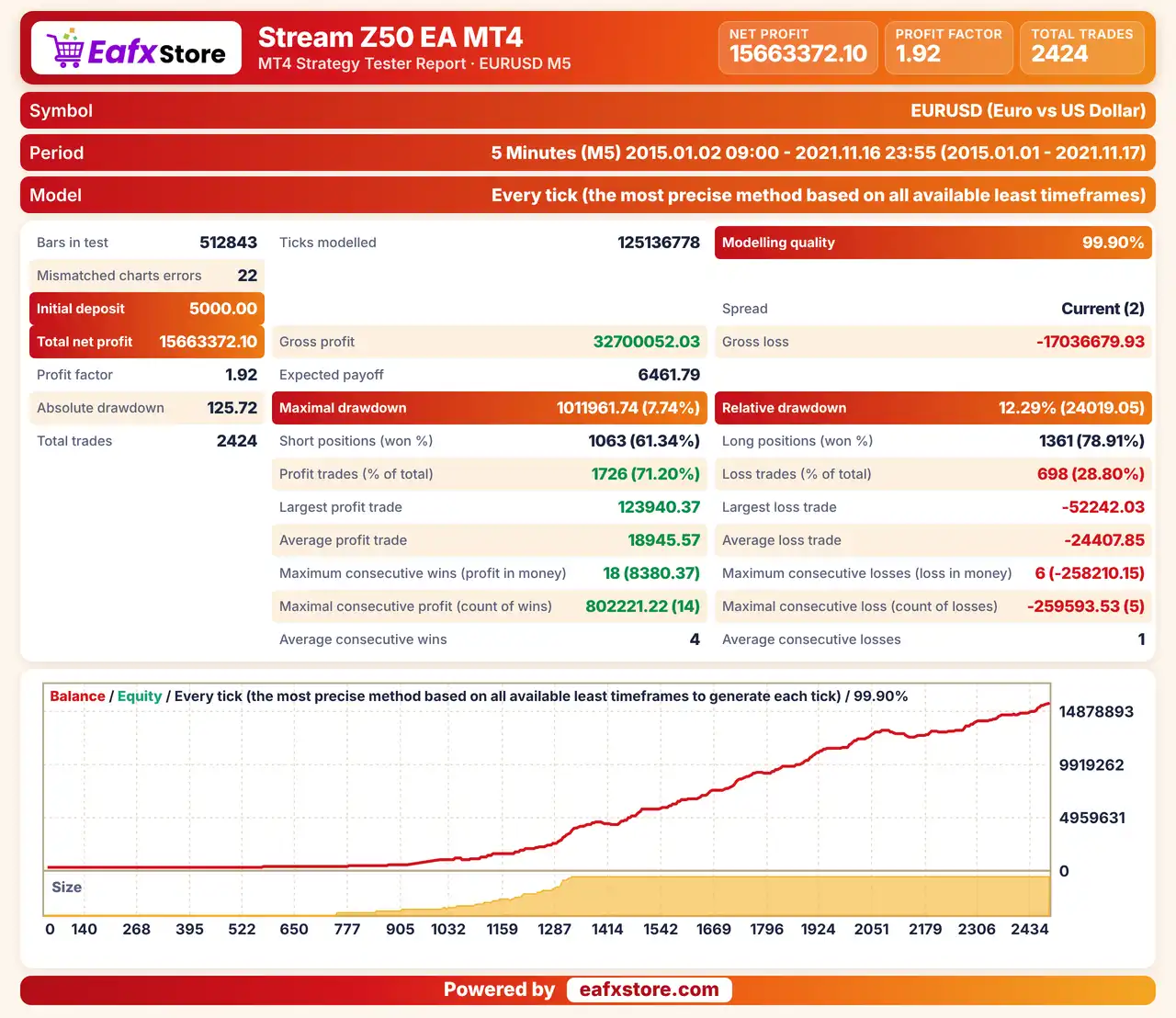
Task: Click the Largest loss trade value -52242.03
Action: tap(1103, 507)
